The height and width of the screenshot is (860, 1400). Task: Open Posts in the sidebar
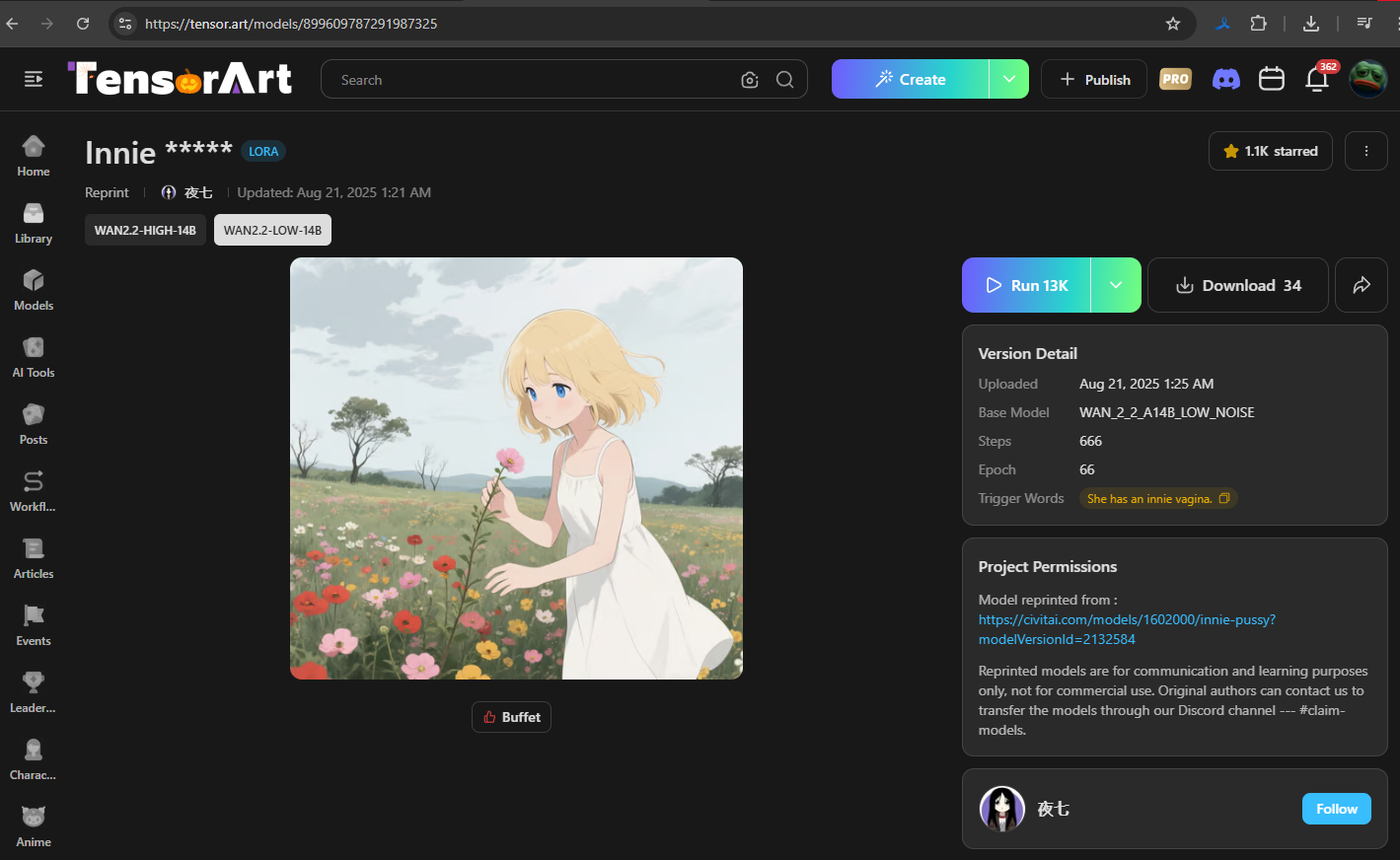click(x=34, y=424)
